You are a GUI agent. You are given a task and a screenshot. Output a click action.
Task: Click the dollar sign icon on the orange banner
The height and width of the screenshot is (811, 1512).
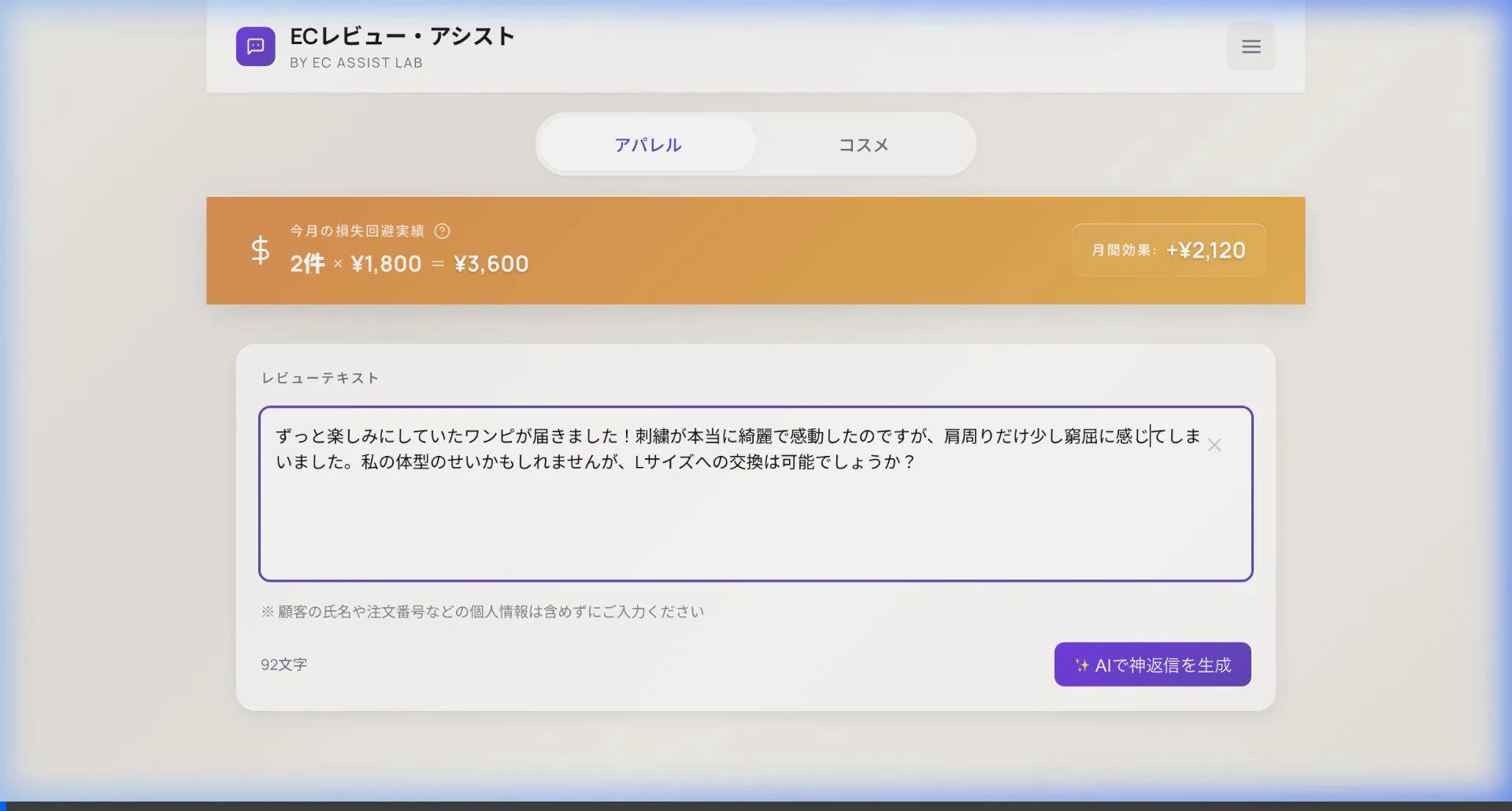[258, 250]
